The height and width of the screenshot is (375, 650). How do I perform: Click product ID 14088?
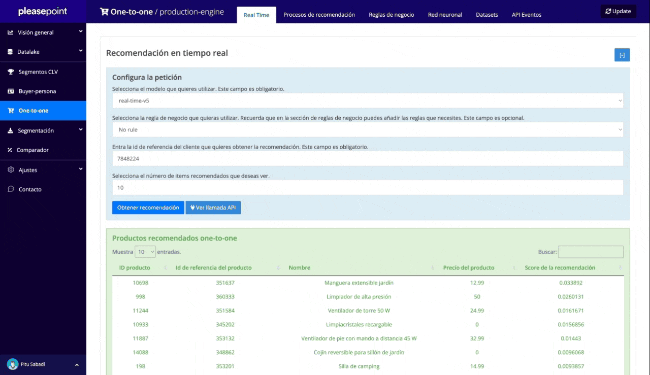point(141,352)
